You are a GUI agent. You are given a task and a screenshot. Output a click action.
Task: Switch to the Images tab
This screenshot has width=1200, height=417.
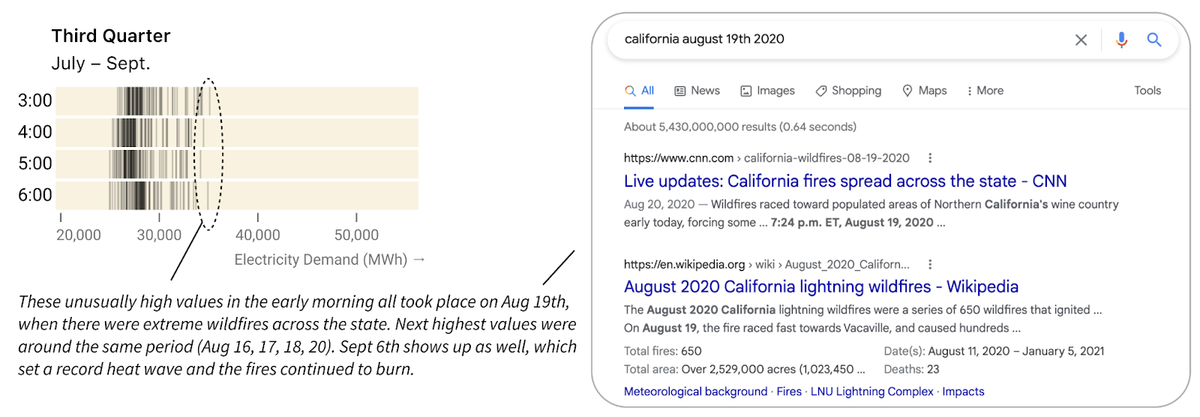(x=767, y=91)
